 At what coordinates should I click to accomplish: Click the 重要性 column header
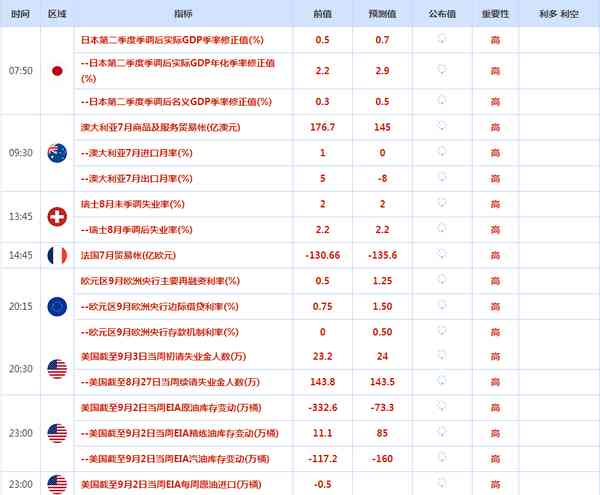click(x=496, y=14)
